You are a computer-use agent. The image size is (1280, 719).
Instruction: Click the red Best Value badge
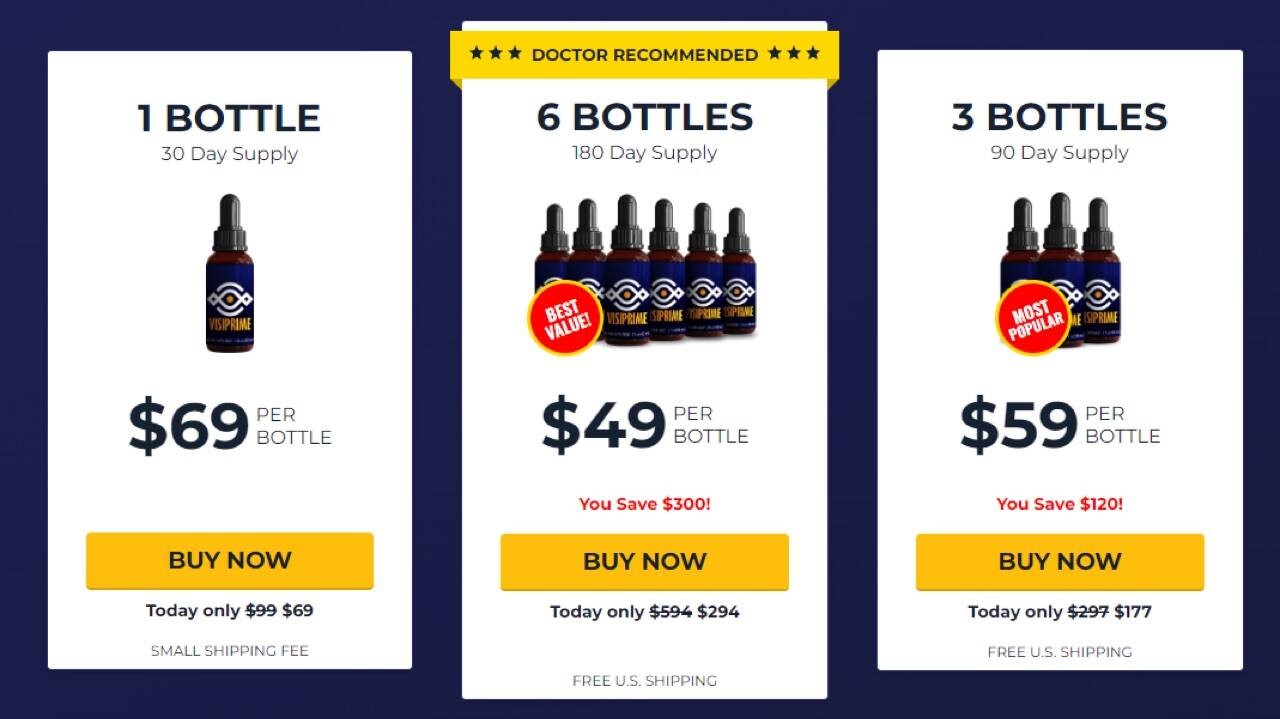[565, 317]
